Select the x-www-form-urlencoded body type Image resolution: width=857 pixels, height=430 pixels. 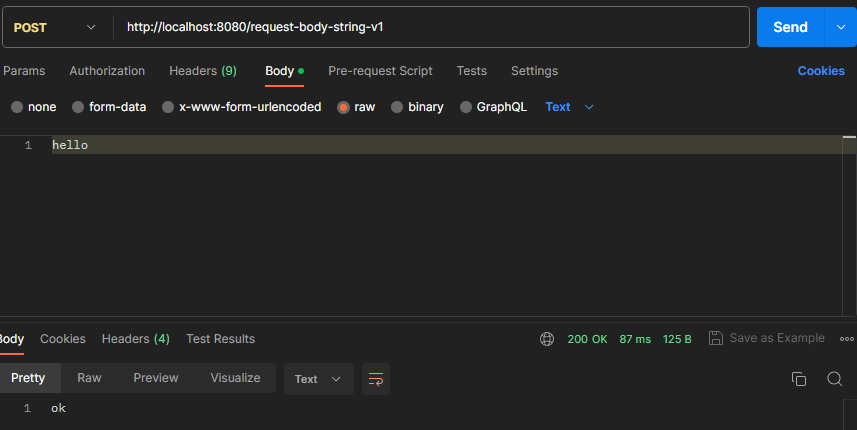(x=168, y=107)
